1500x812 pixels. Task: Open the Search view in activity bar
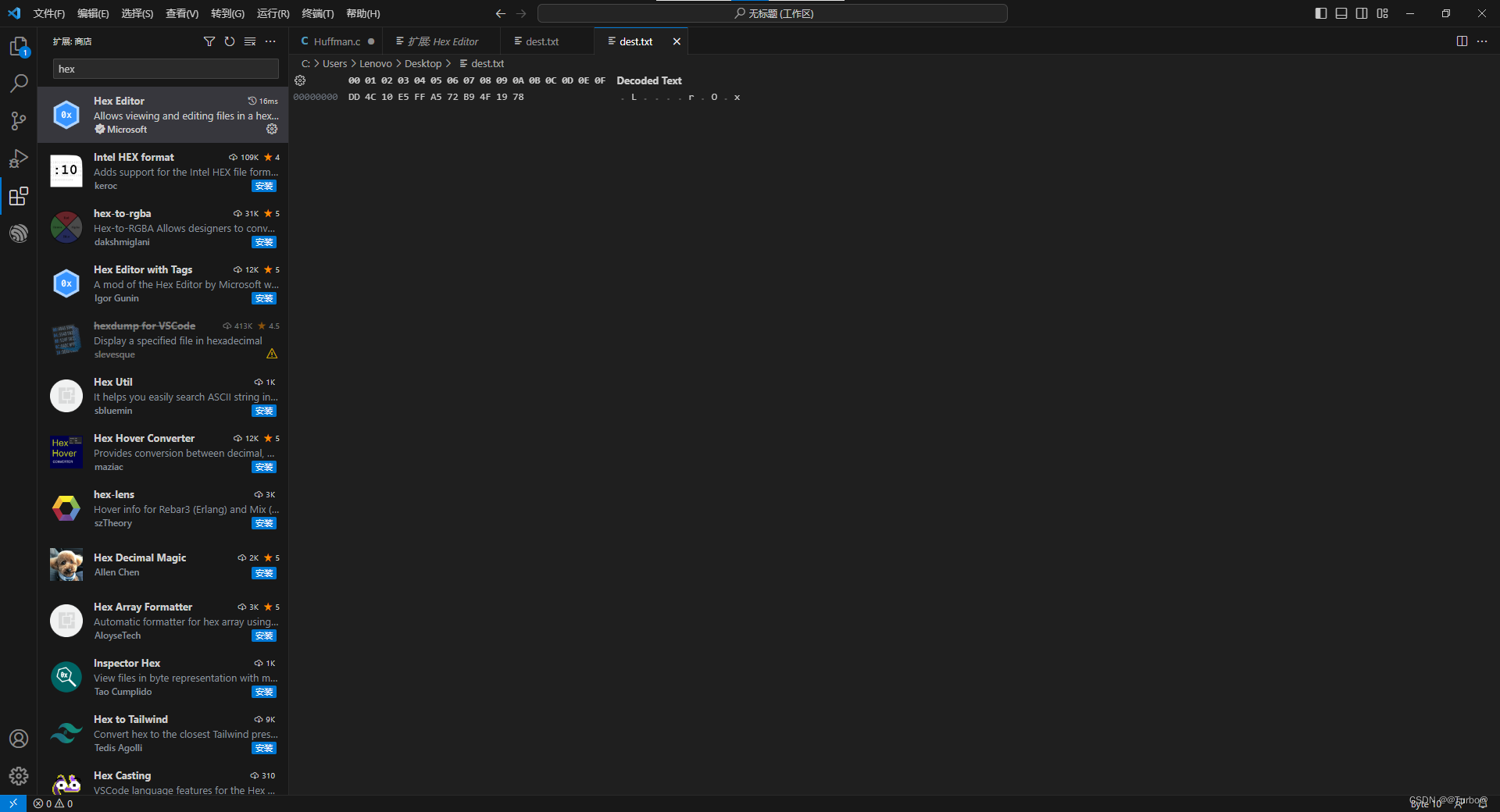tap(19, 84)
